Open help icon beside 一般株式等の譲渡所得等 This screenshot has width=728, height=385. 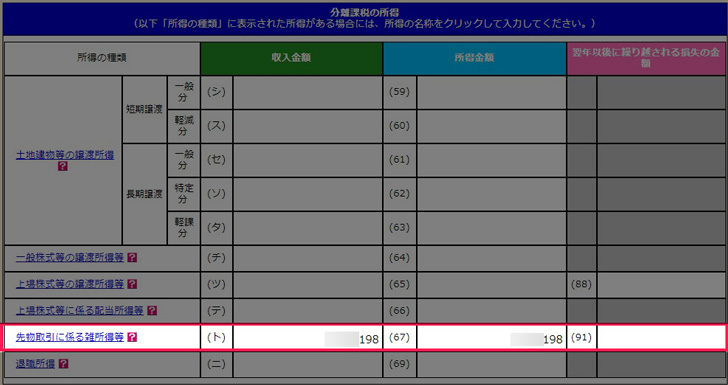click(132, 257)
